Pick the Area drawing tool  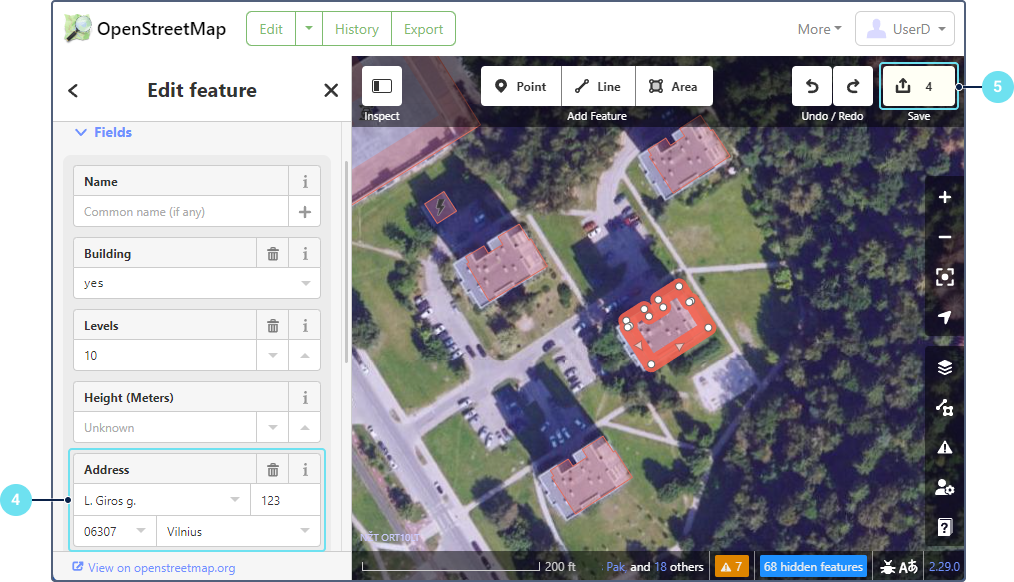(673, 87)
